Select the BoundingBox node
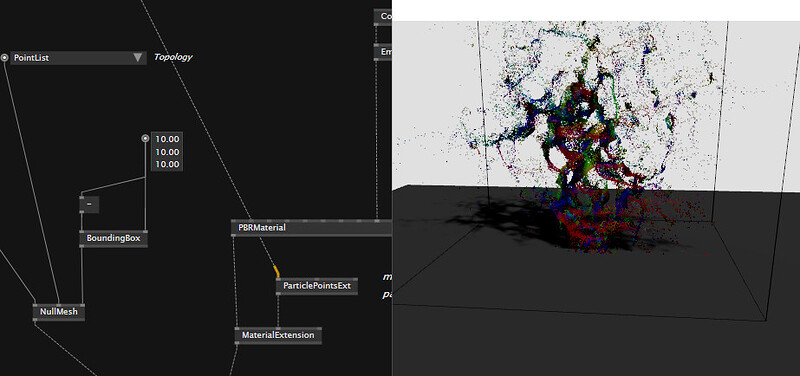 (x=114, y=238)
